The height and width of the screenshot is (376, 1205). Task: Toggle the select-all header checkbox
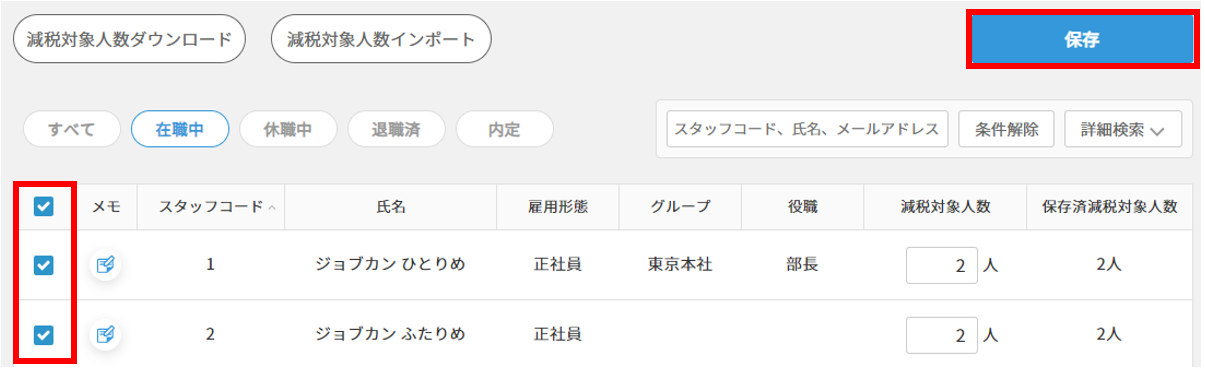pyautogui.click(x=43, y=207)
